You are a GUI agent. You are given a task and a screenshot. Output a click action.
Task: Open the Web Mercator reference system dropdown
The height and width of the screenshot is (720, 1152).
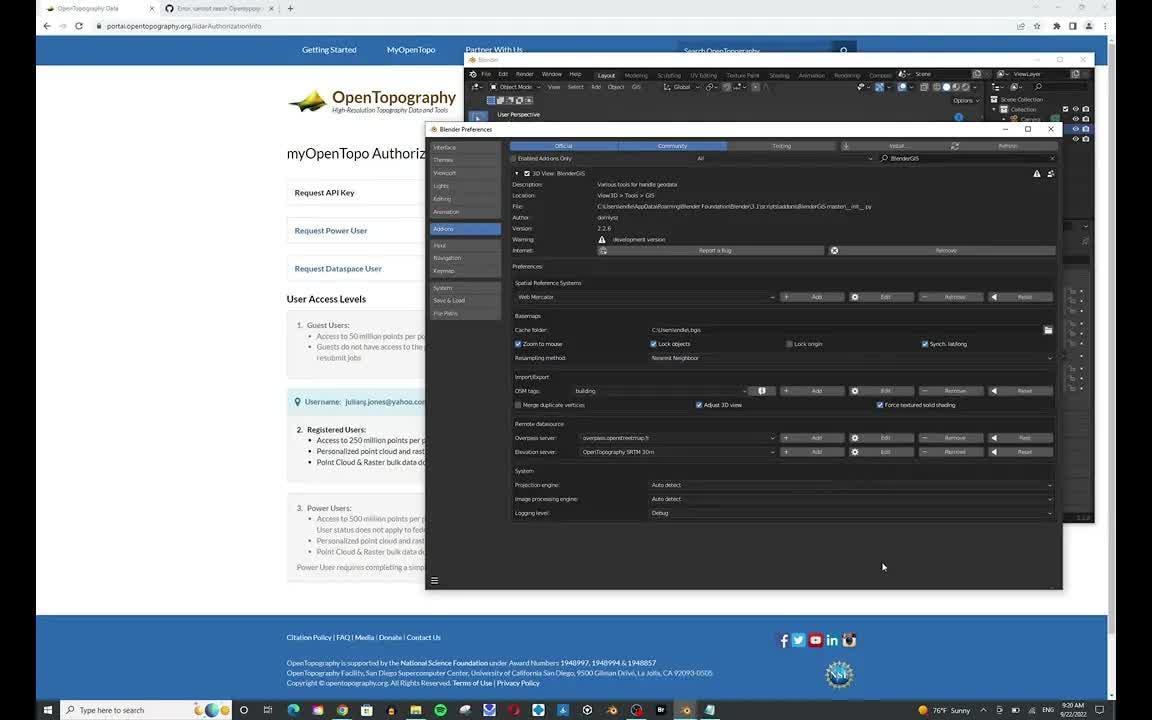click(645, 297)
